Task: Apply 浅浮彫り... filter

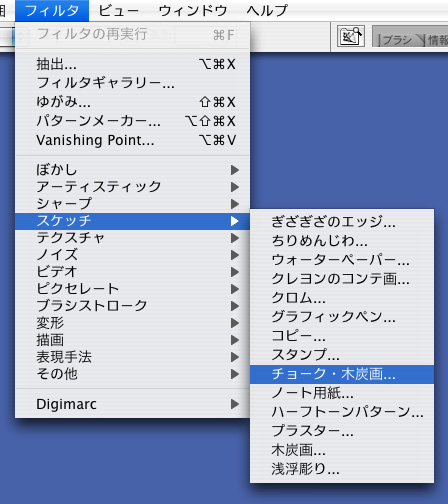Action: pyautogui.click(x=342, y=469)
